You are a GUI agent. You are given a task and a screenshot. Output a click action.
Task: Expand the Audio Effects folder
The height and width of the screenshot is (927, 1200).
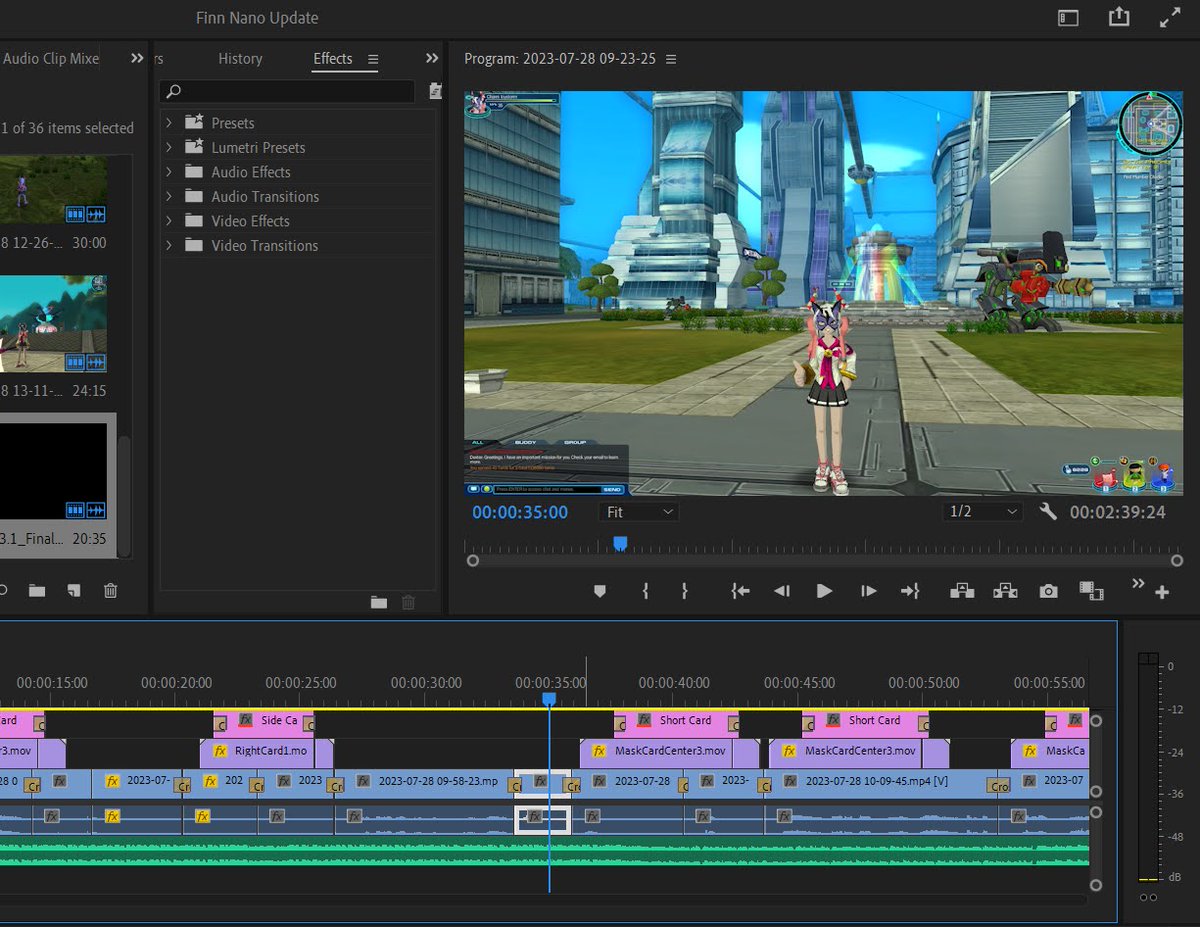pos(169,172)
